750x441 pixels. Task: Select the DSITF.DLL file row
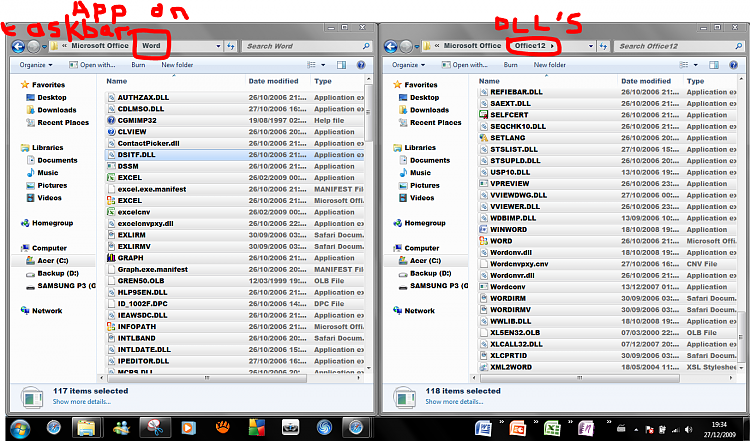[234, 154]
